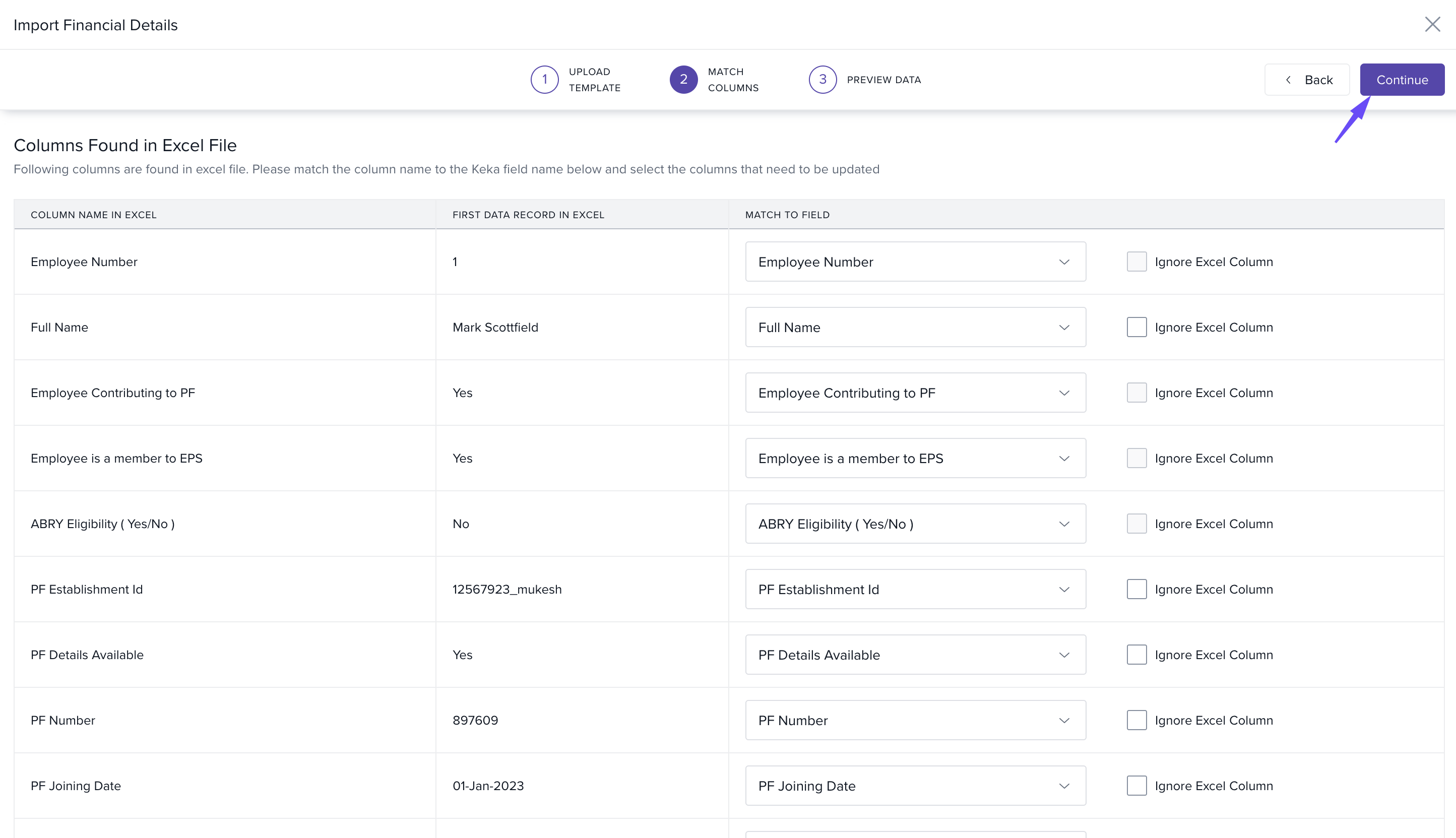Click the PF Number dropdown chevron arrow
This screenshot has height=838, width=1456.
1063,721
